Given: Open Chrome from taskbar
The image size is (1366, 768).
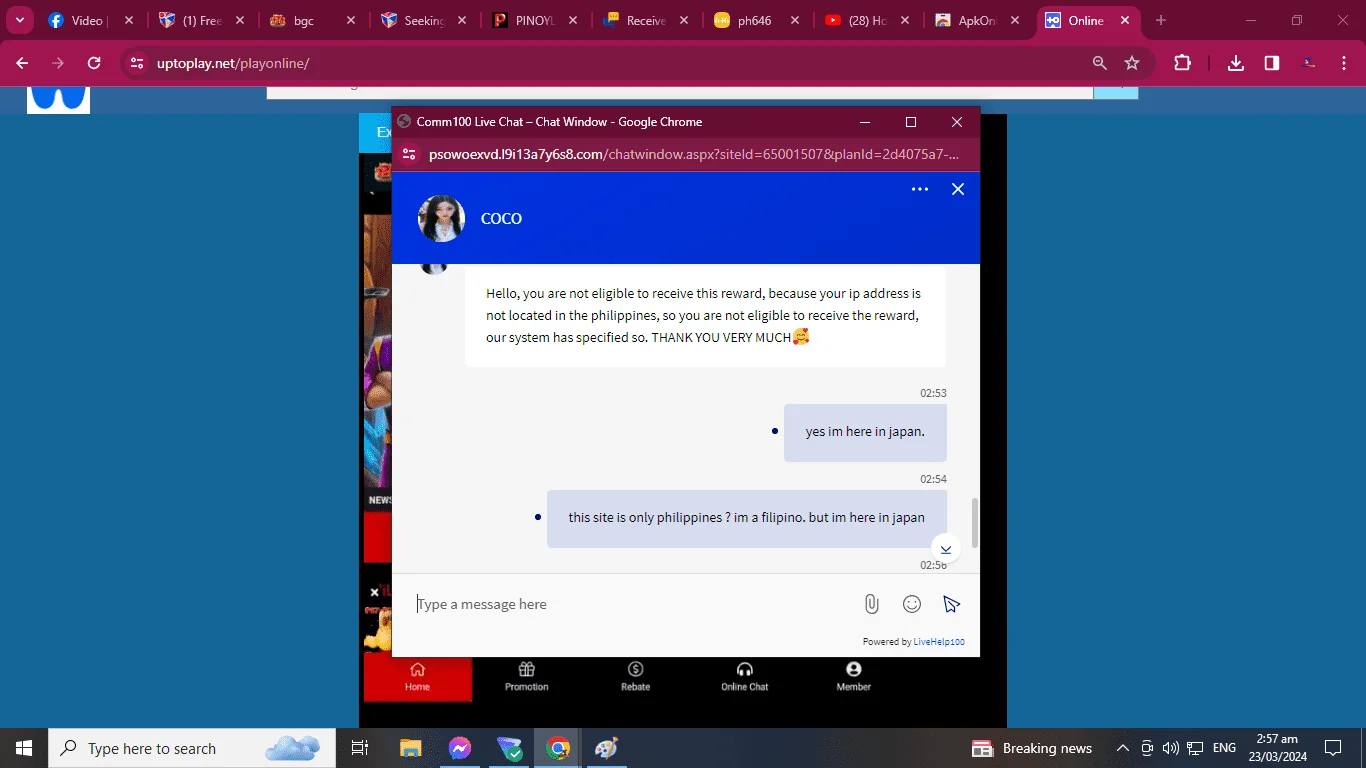Looking at the screenshot, I should click(558, 748).
